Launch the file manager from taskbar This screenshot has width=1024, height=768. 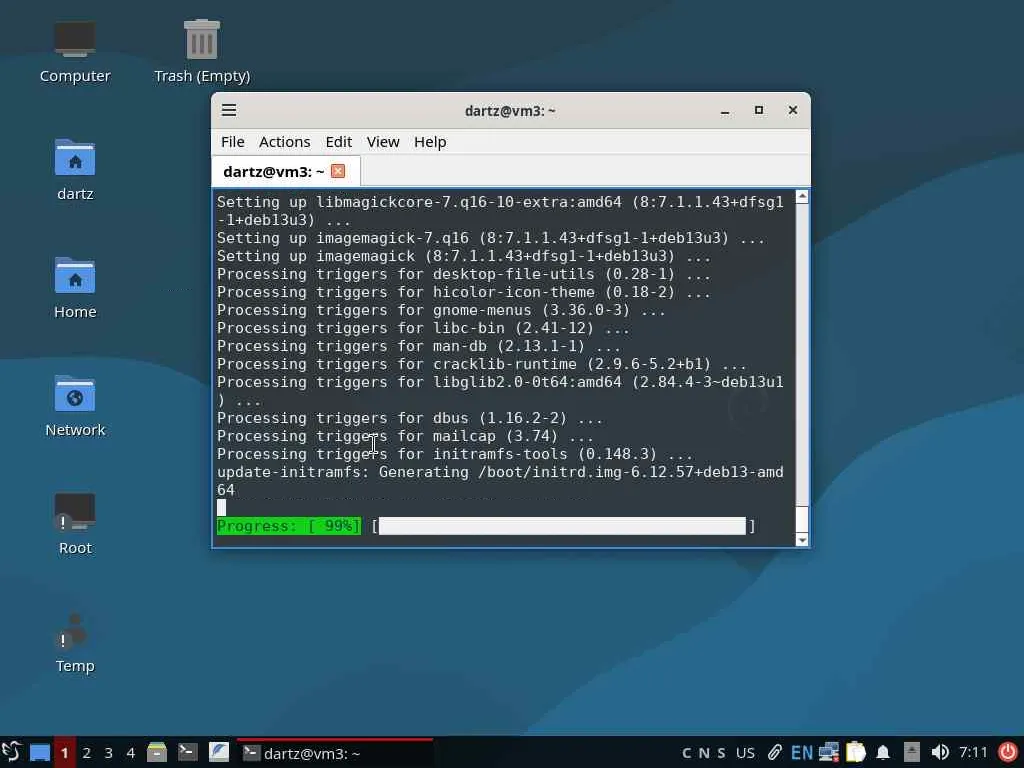tap(157, 752)
